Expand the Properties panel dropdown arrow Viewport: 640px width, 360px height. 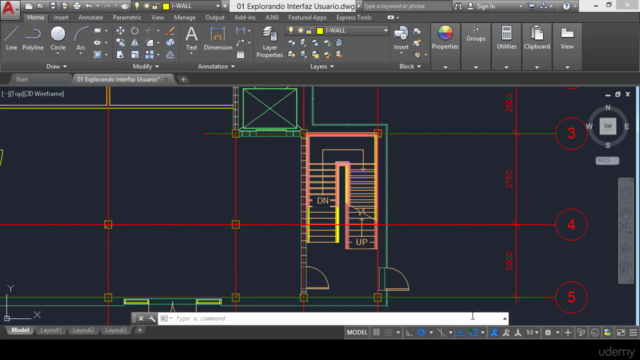[445, 67]
